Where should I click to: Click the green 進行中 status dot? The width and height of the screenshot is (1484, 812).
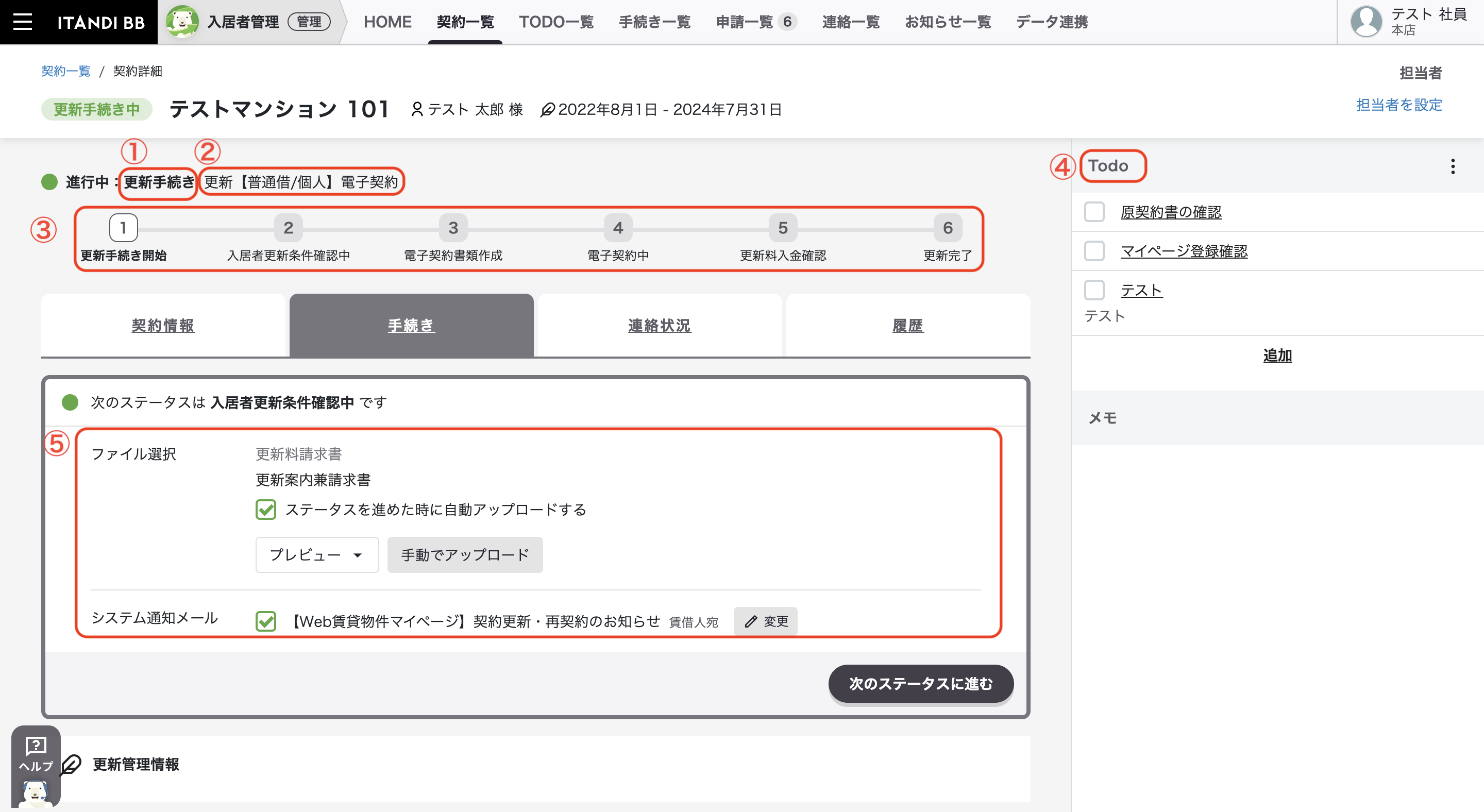click(49, 182)
